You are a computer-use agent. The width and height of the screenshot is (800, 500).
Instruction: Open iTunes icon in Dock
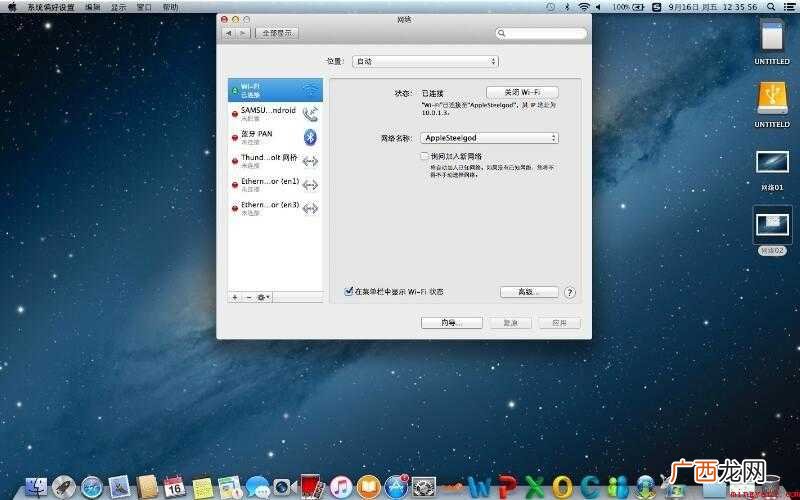point(341,487)
